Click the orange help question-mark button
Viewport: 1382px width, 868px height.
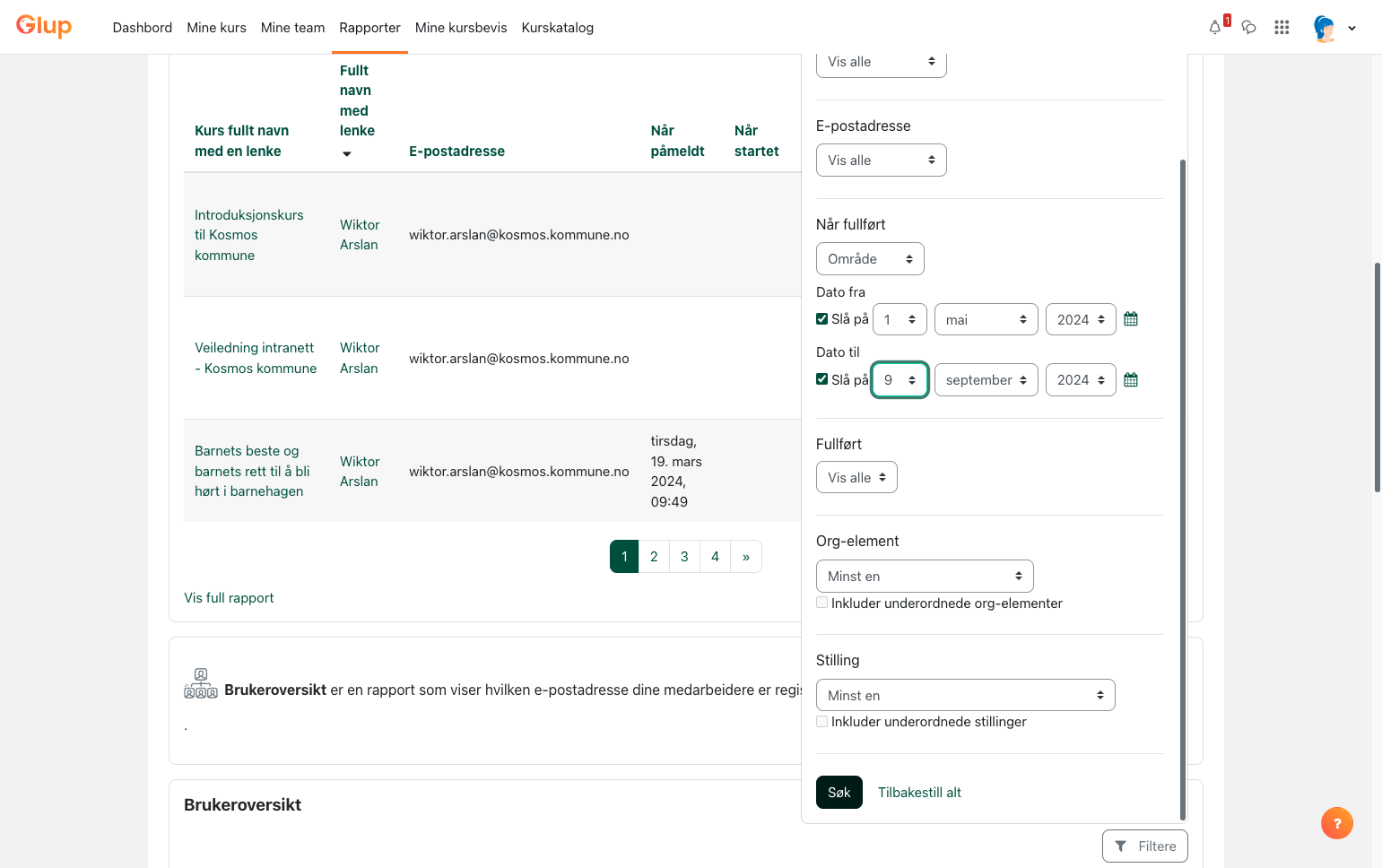pos(1337,823)
